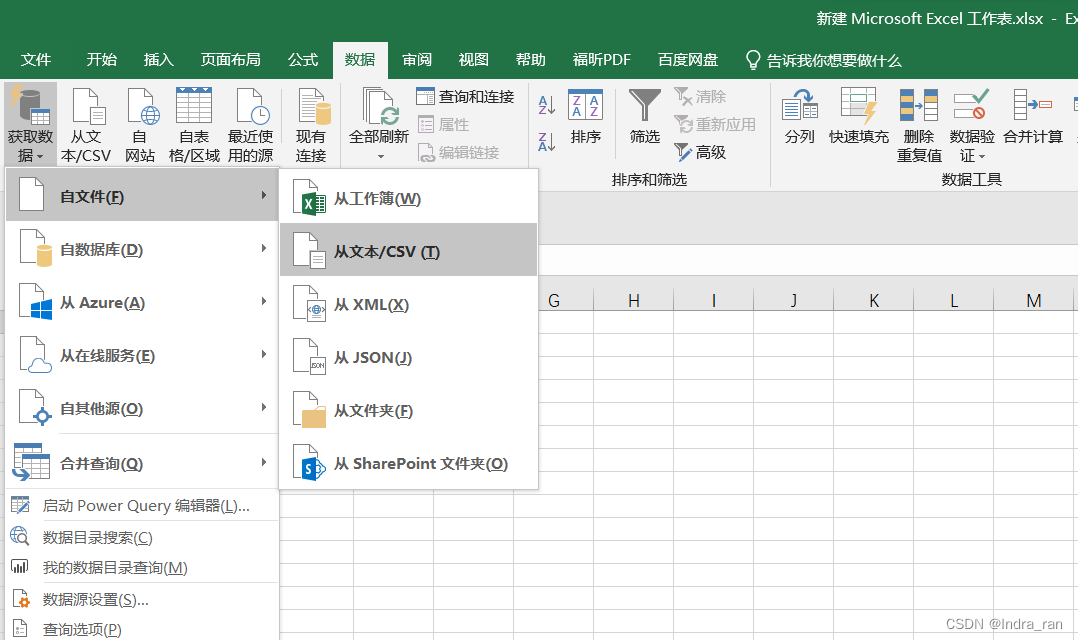Switch to the 视图 (View) tab
1078x640 pixels.
[x=474, y=60]
